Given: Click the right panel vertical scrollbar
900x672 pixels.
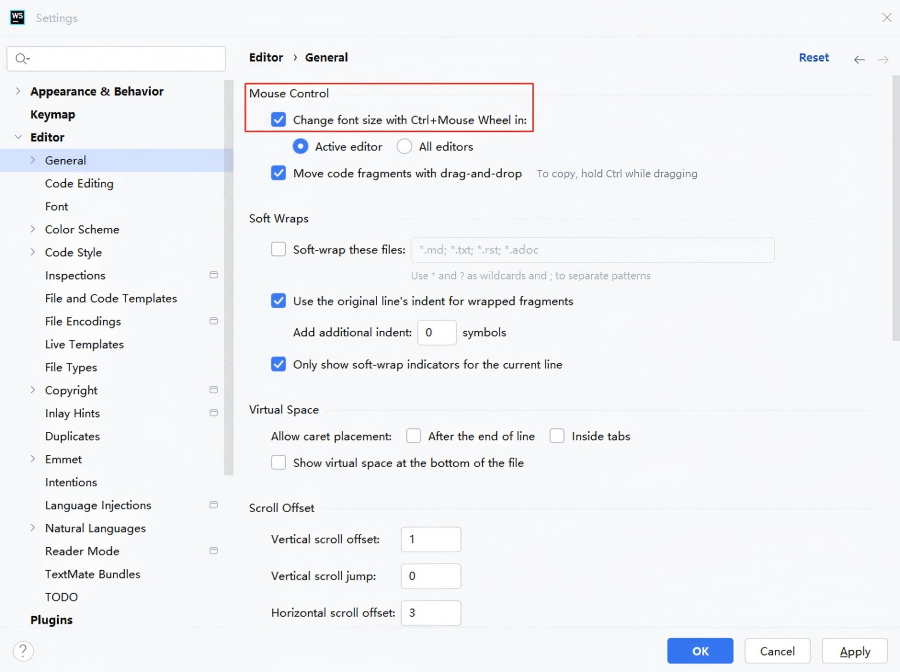Looking at the screenshot, I should coord(896,208).
